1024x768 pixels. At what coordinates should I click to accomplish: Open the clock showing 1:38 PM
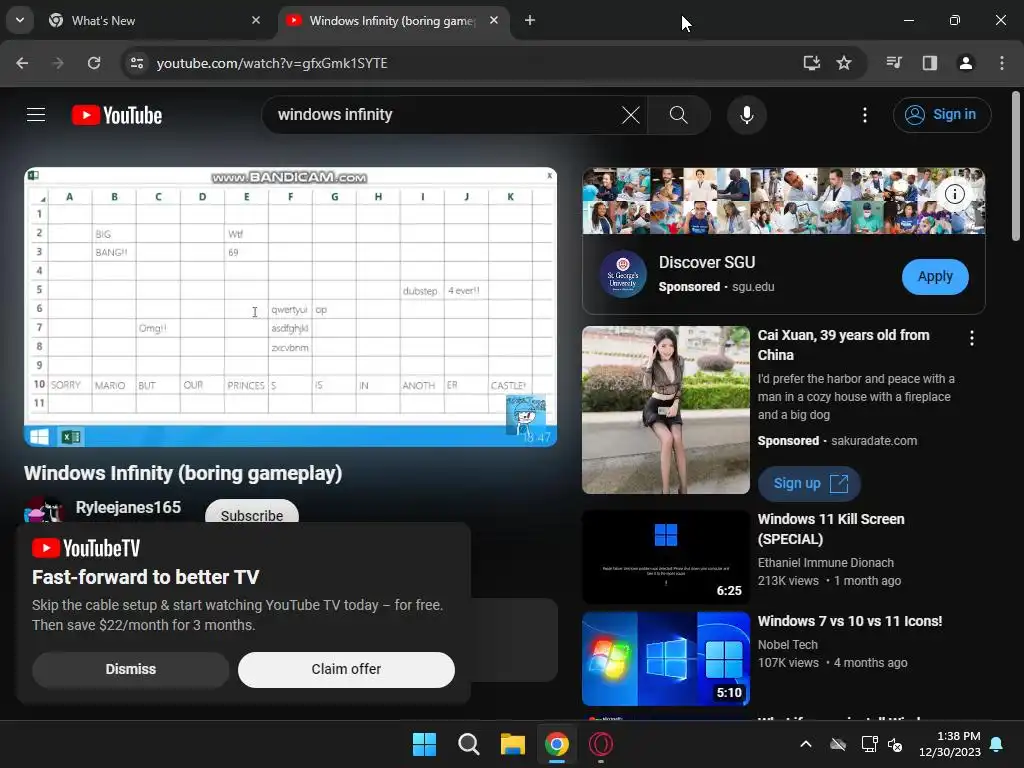pos(950,744)
